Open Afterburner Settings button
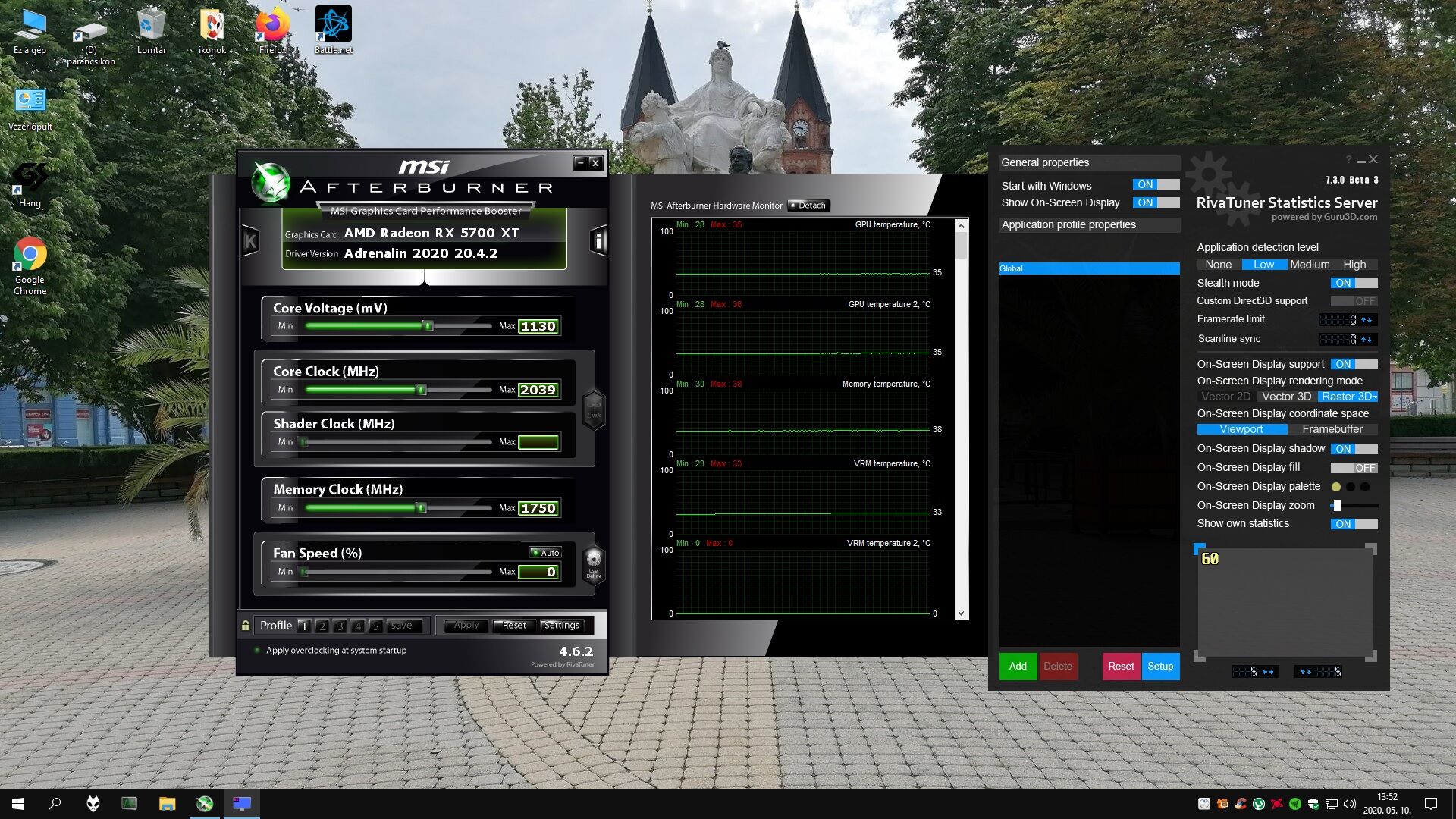This screenshot has width=1456, height=819. coord(562,626)
